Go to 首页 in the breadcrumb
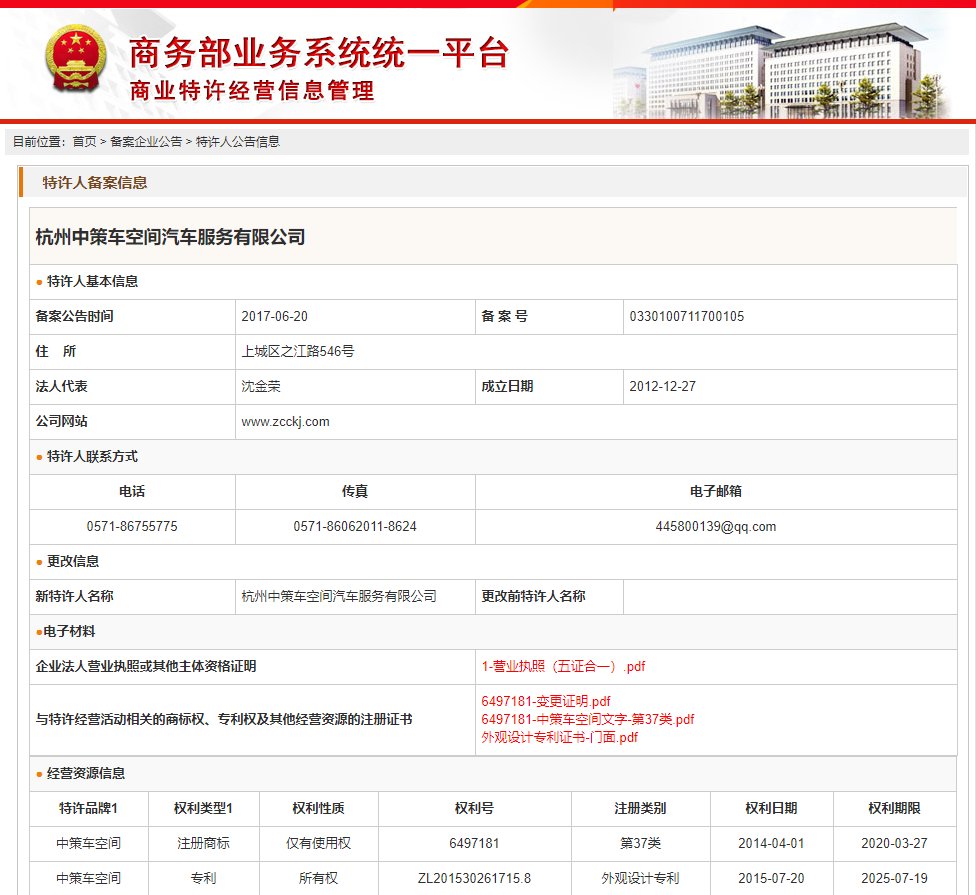 pos(85,142)
